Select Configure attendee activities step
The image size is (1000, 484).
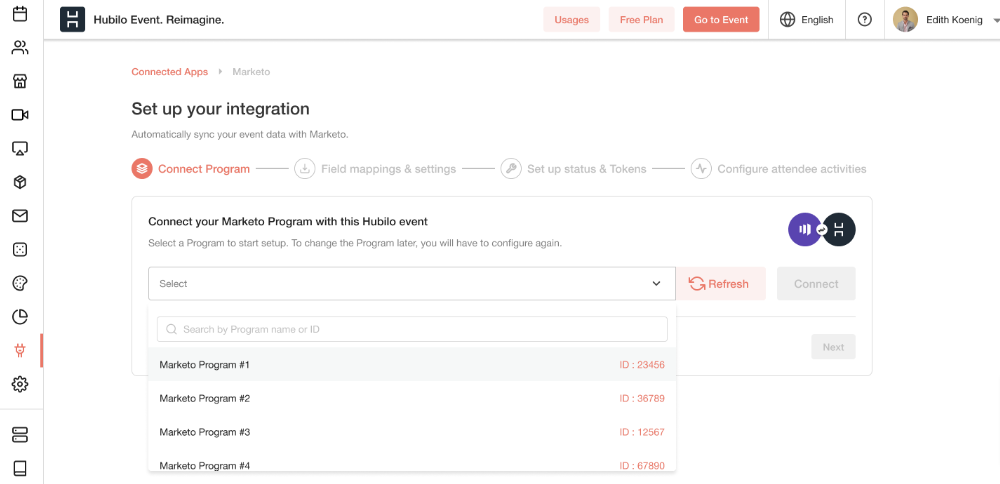[x=779, y=169]
